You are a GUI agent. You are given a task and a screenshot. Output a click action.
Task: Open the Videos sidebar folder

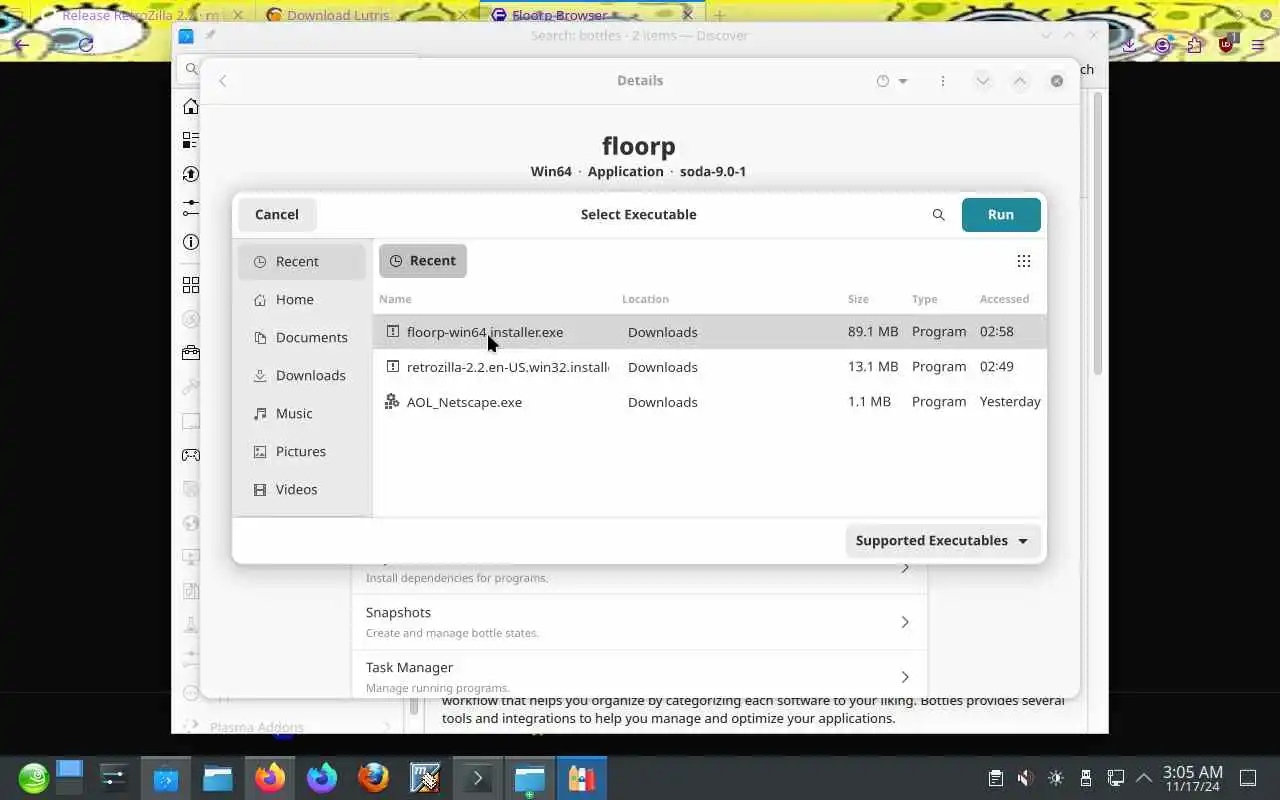coord(302,490)
